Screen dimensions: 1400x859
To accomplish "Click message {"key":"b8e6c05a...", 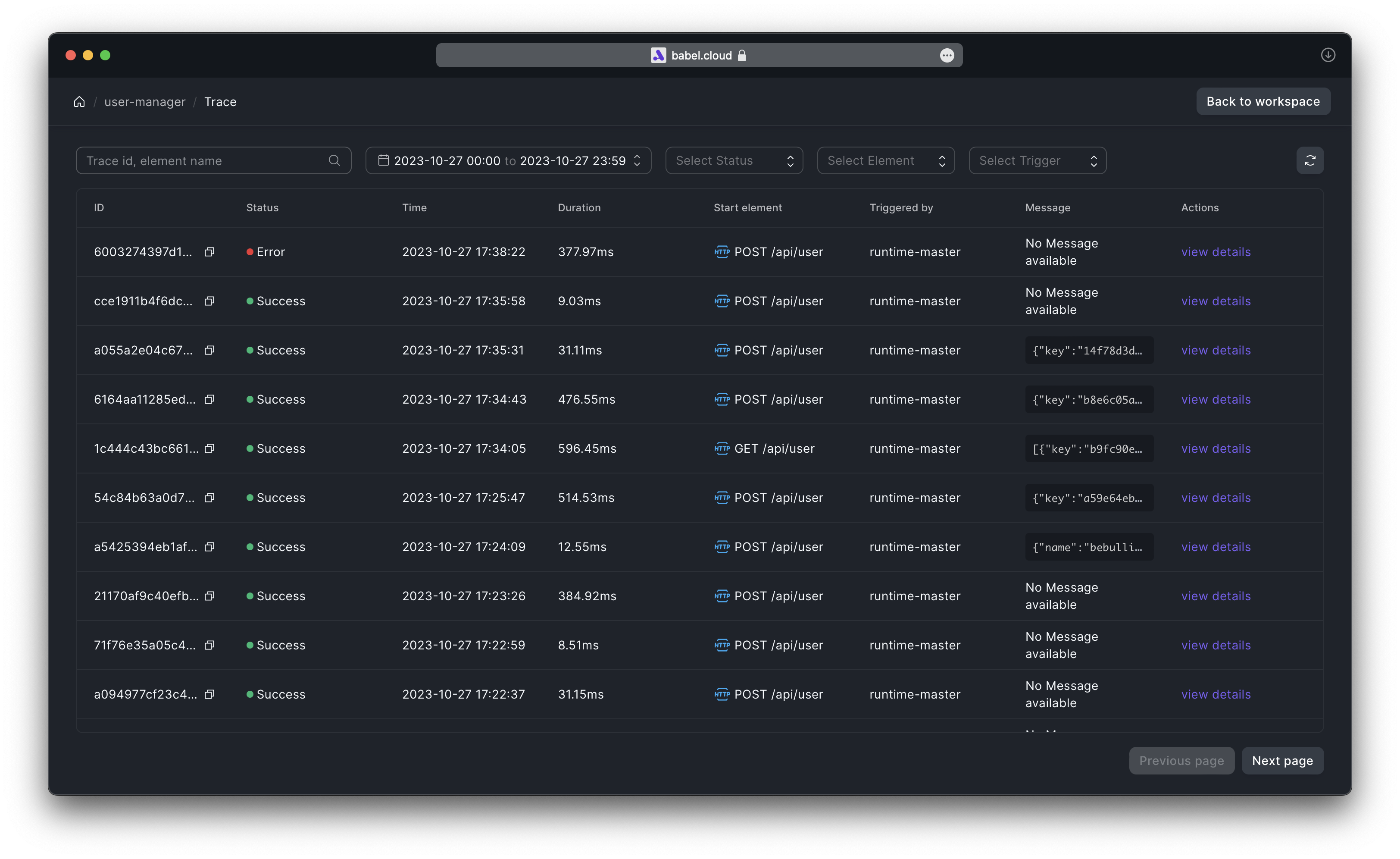I will (x=1089, y=400).
